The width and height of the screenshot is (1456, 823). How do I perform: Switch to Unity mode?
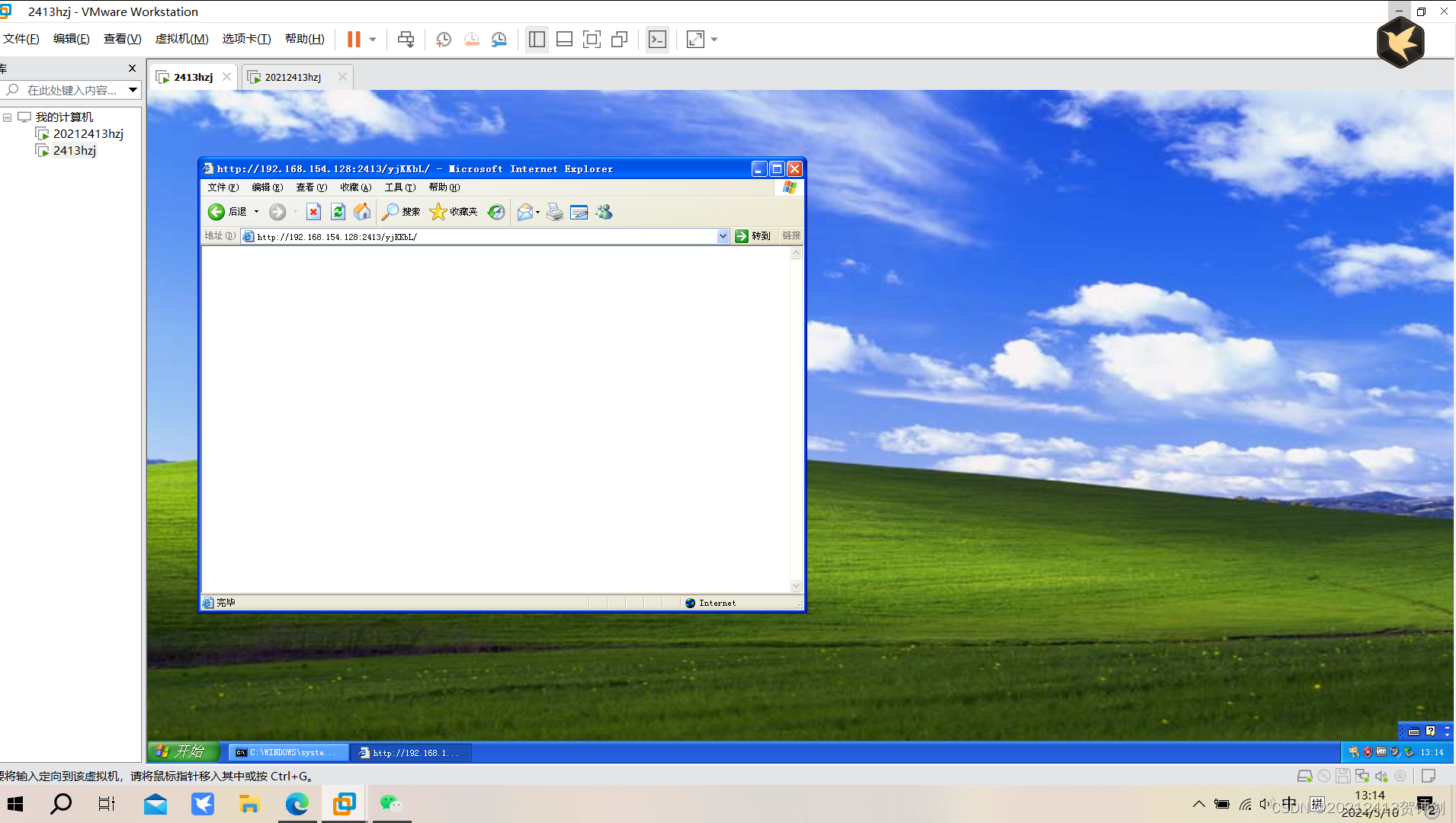click(620, 40)
